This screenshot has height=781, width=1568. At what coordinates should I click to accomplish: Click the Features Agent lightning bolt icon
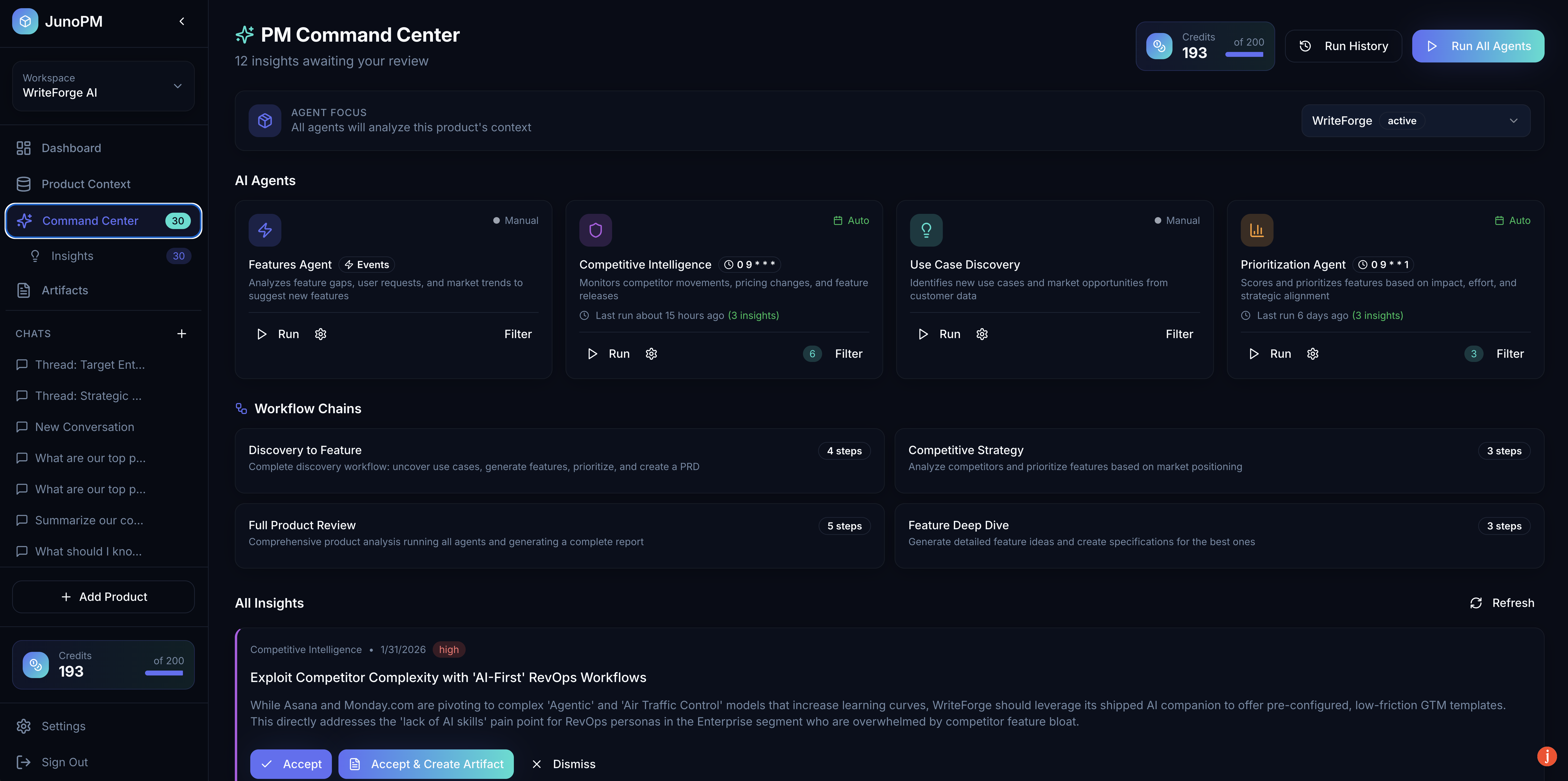pos(265,230)
